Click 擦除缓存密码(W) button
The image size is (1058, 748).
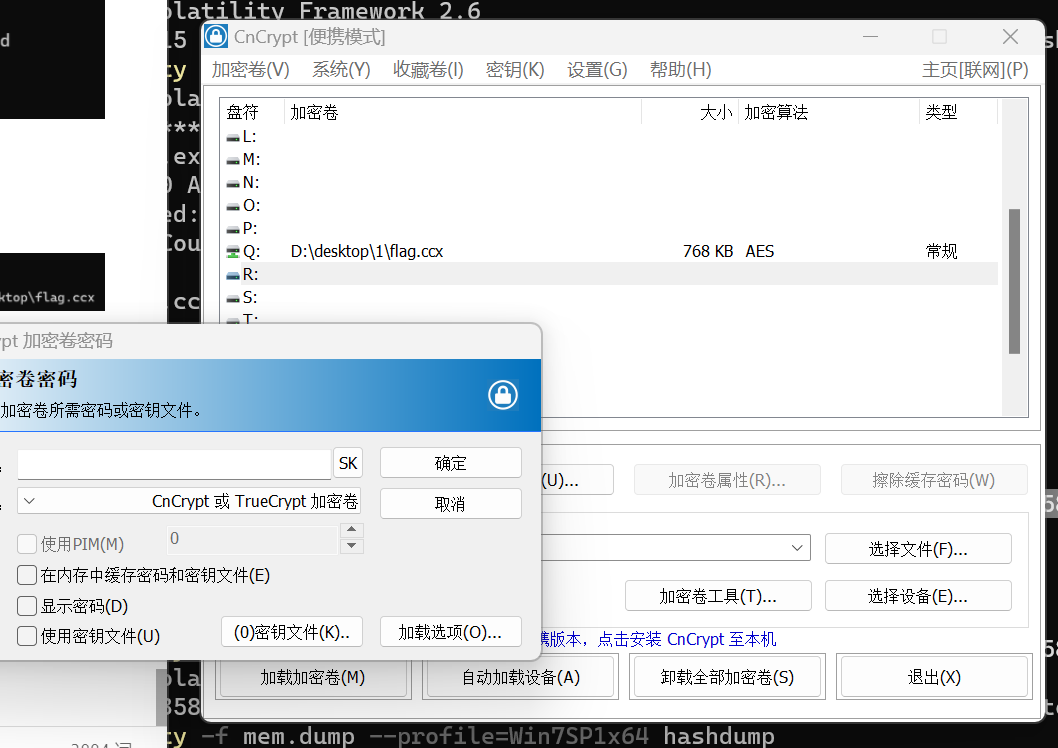(x=935, y=480)
